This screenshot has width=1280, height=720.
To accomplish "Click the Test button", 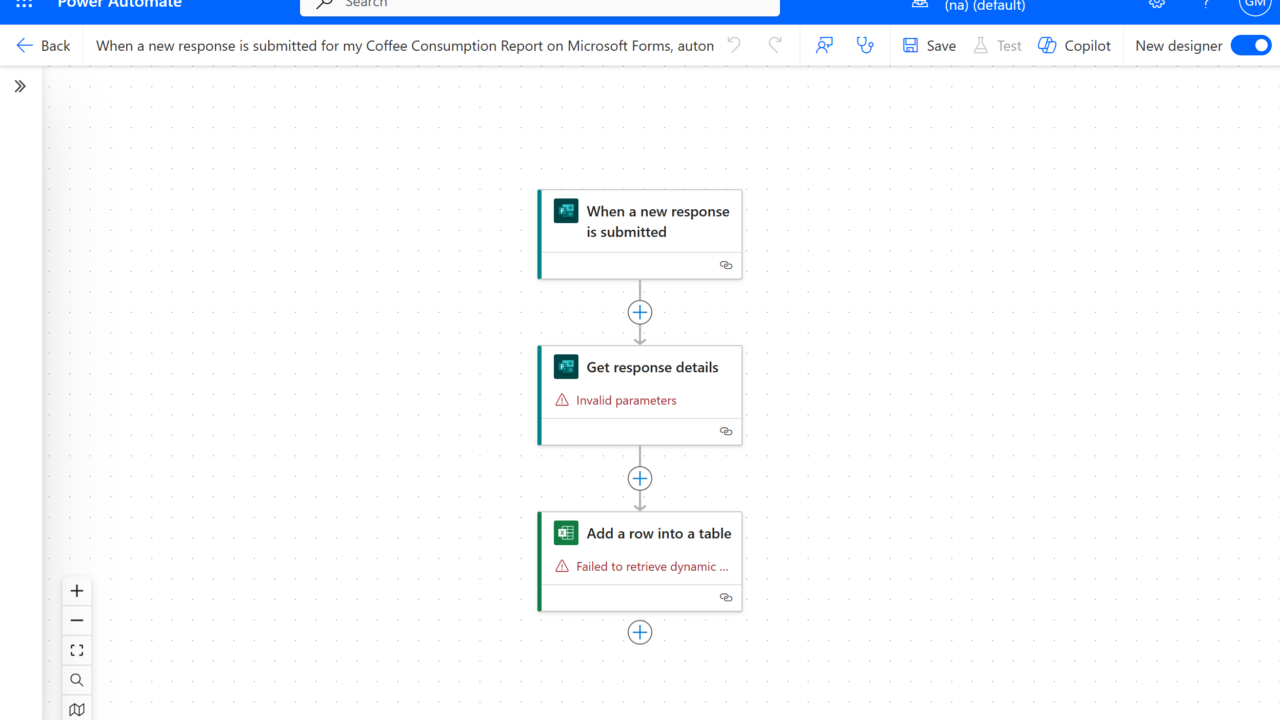I will 997,46.
